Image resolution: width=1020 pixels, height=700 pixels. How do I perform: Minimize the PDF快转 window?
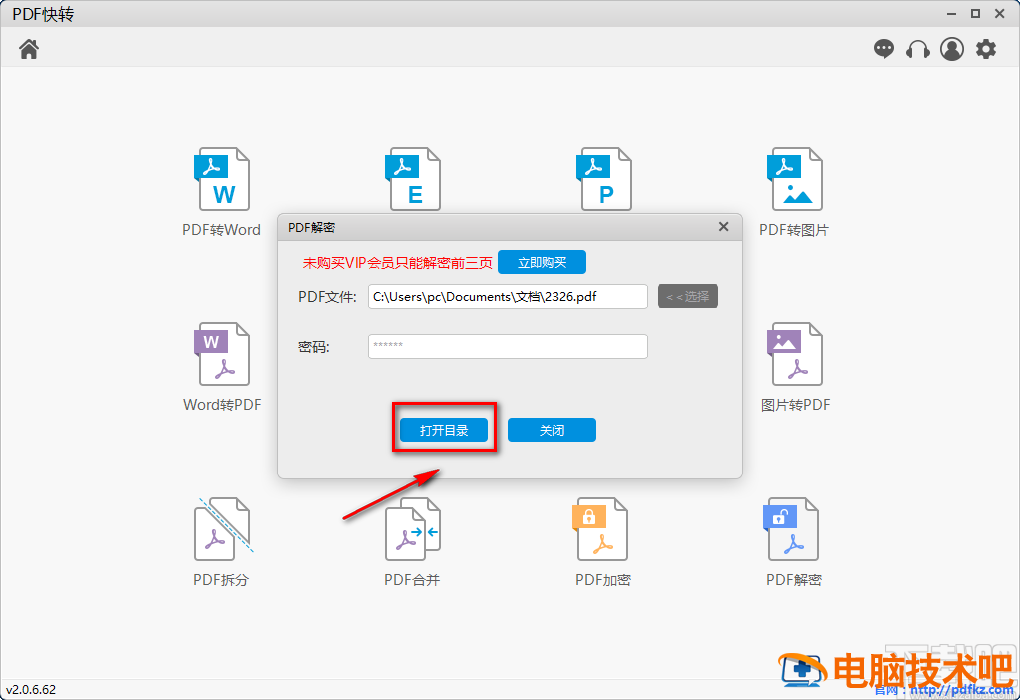[951, 14]
